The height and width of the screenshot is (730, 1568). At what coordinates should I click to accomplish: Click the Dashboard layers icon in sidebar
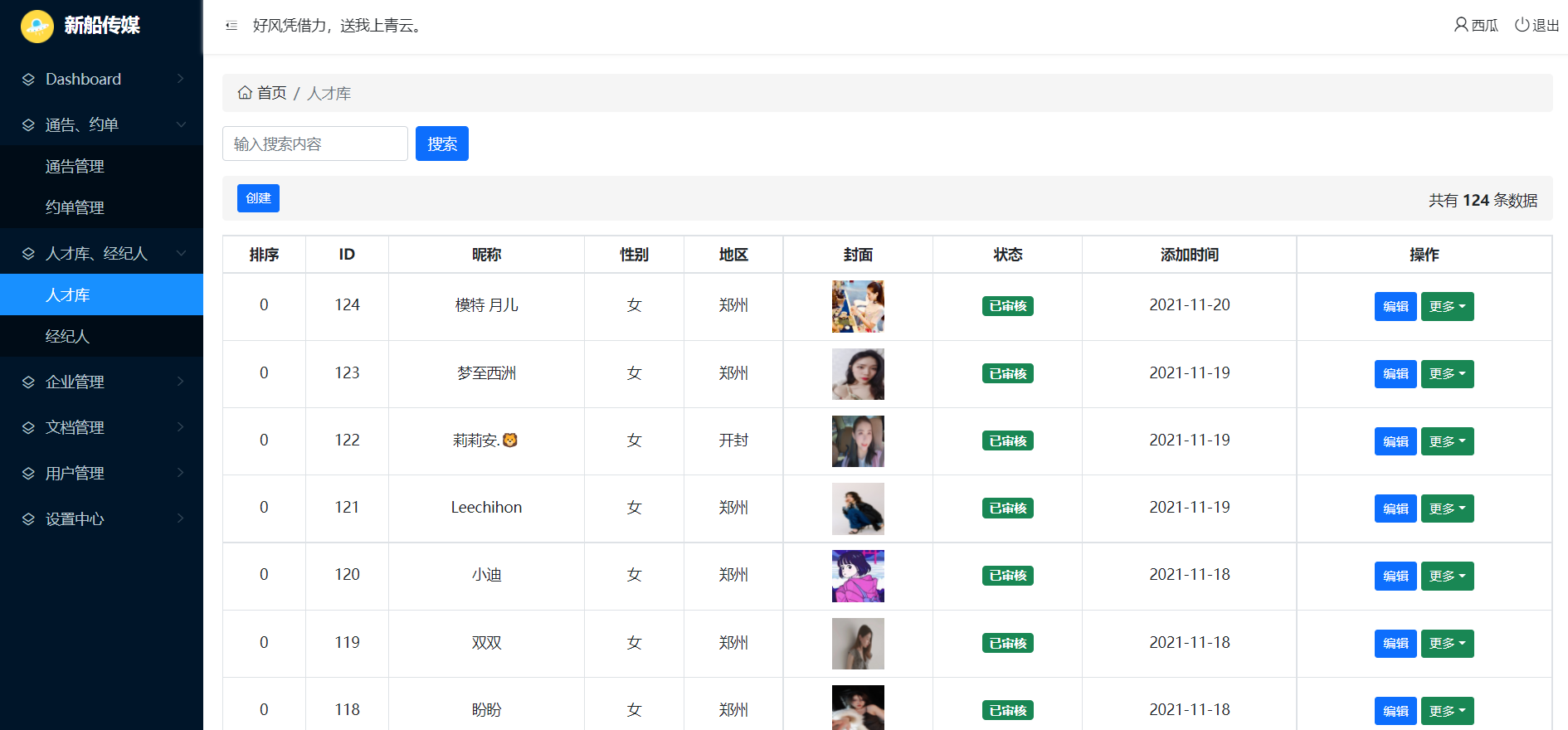pyautogui.click(x=29, y=80)
